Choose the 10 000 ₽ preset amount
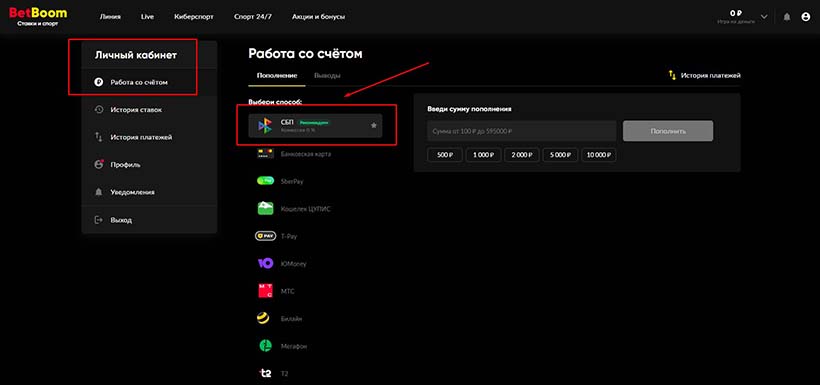 point(598,155)
